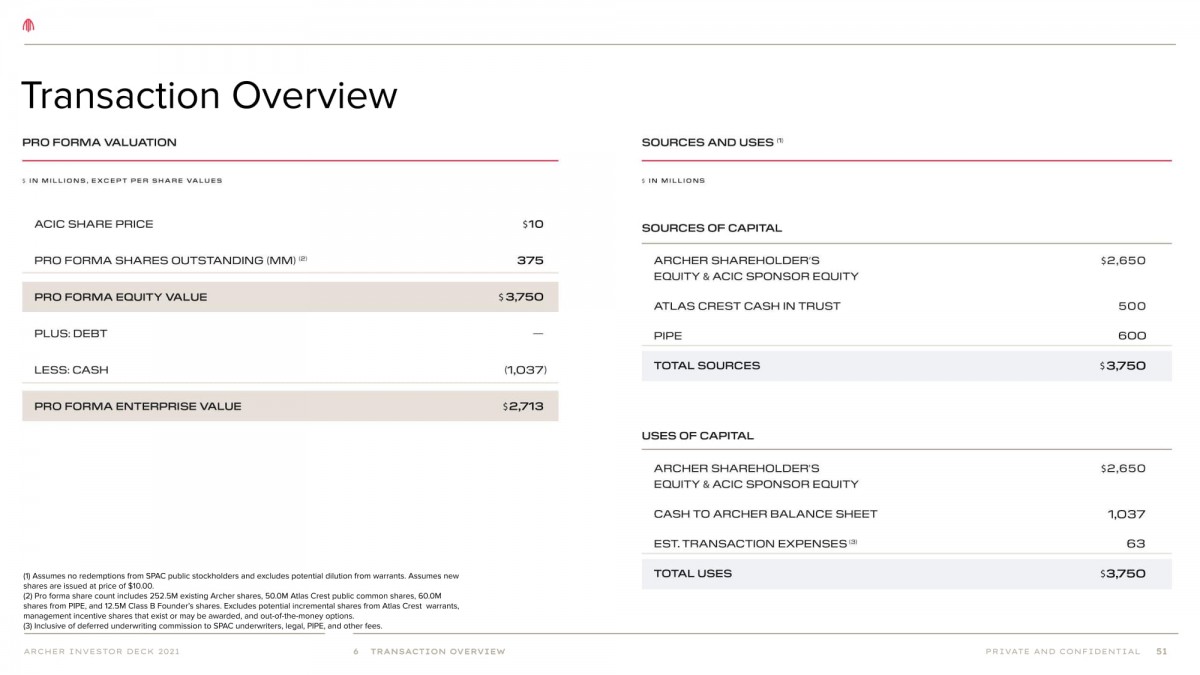Select the Pro Forma Enterprise Value row
1200x675 pixels.
(289, 406)
